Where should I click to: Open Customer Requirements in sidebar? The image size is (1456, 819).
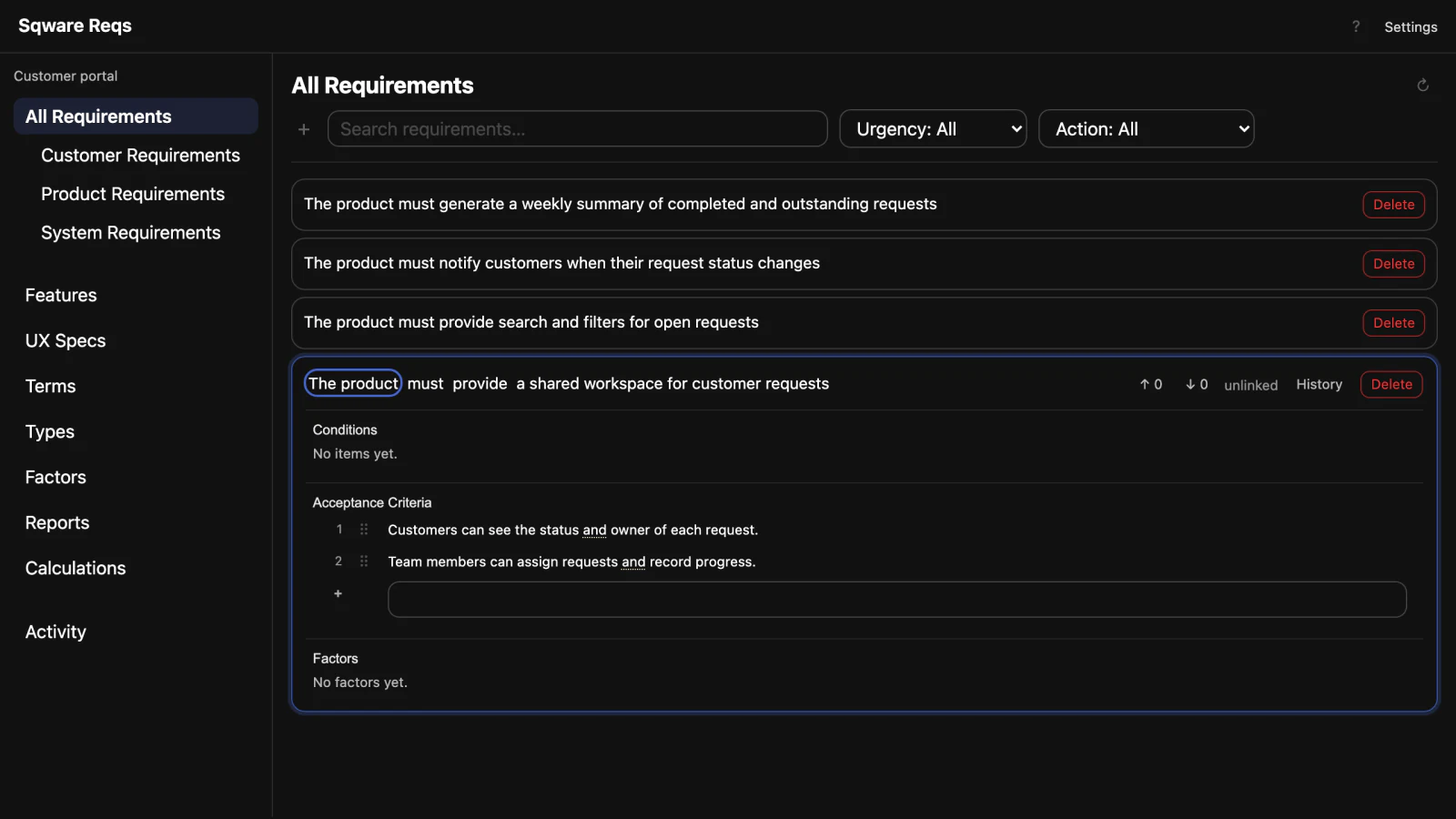pyautogui.click(x=140, y=156)
